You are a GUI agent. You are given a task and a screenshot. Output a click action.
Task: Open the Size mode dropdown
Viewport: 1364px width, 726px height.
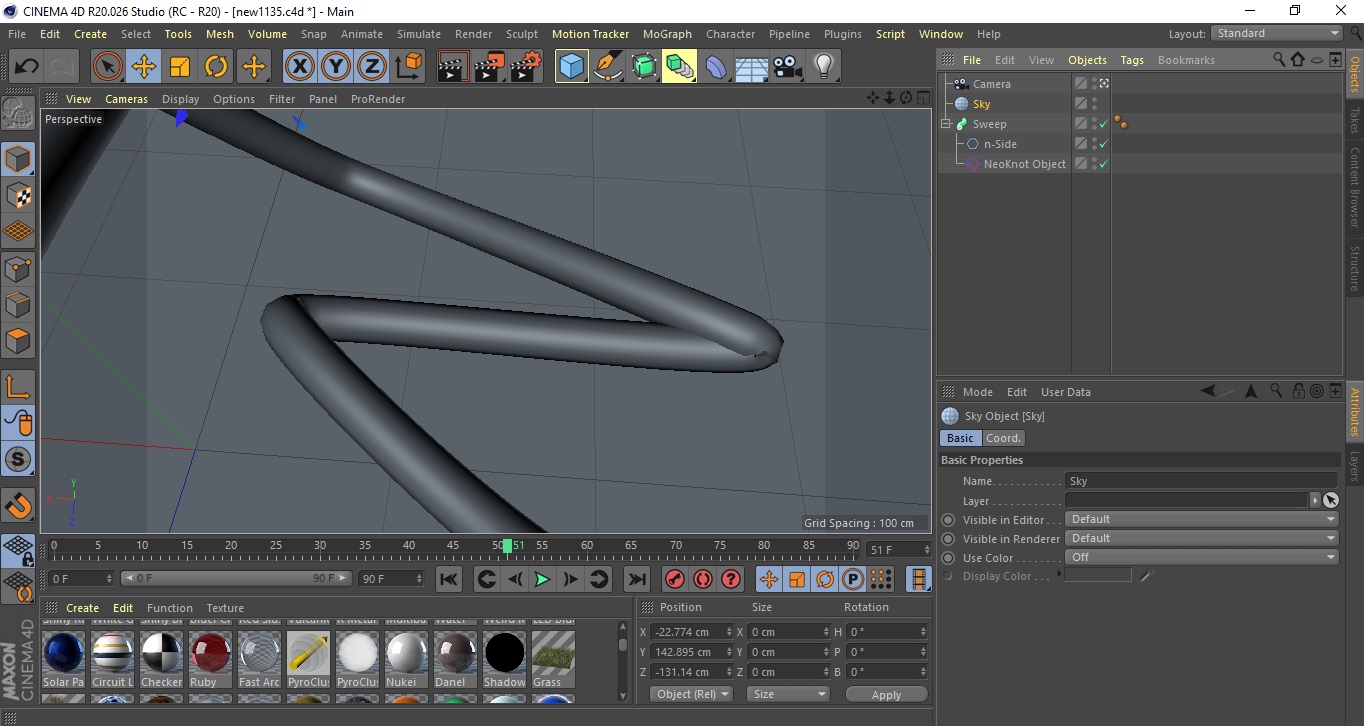pos(788,694)
